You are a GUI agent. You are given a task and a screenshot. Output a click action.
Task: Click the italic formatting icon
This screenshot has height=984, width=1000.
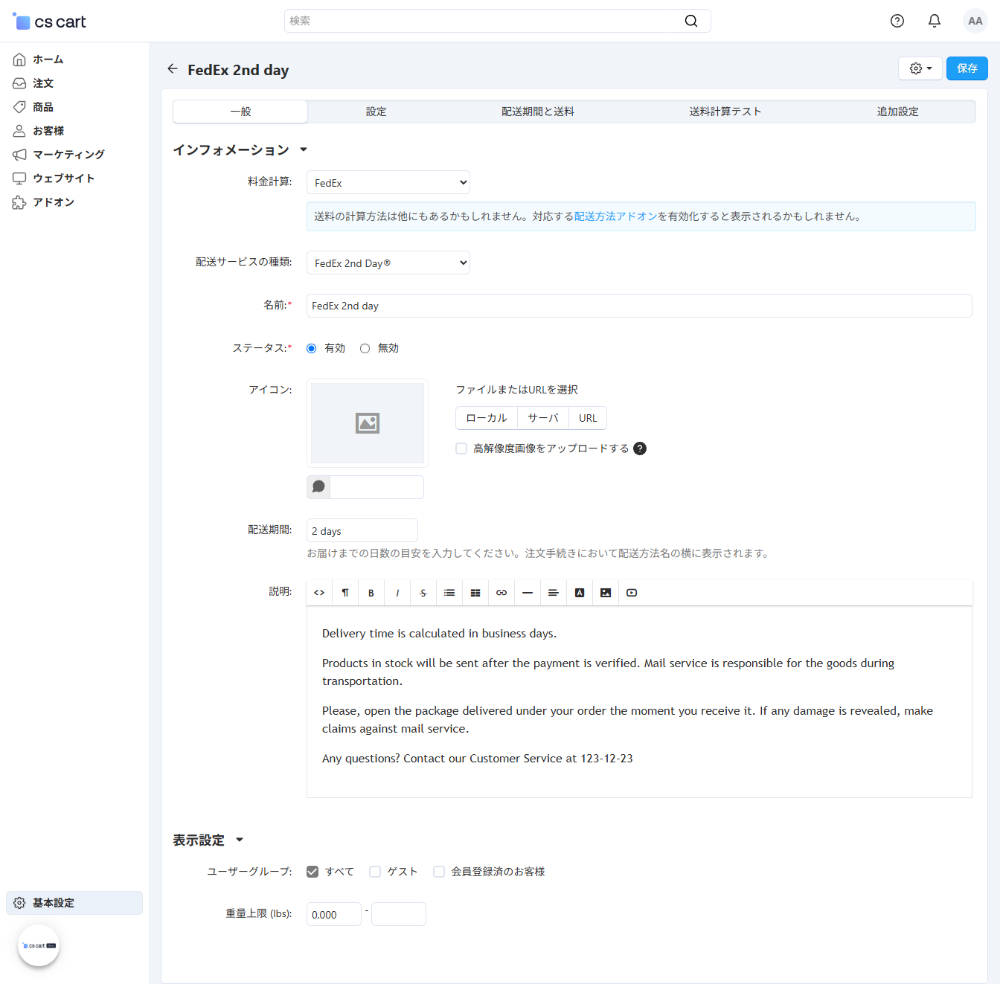tap(397, 593)
